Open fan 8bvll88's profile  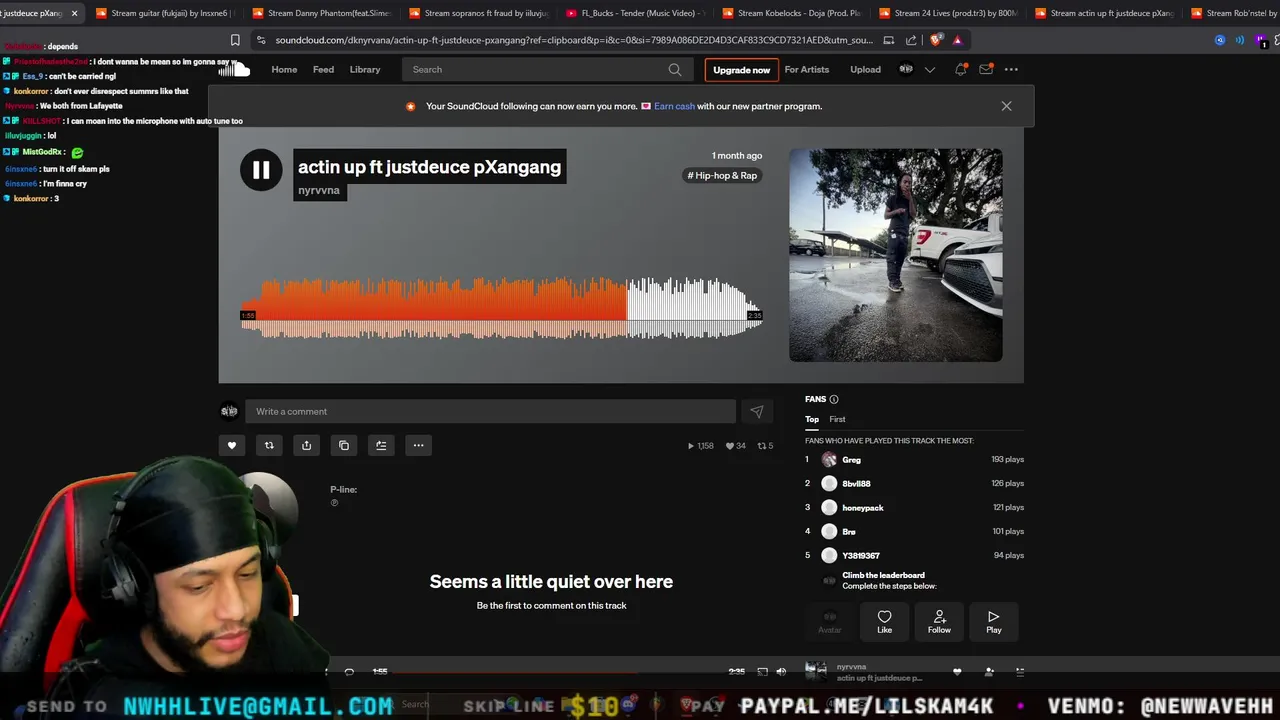tap(856, 484)
